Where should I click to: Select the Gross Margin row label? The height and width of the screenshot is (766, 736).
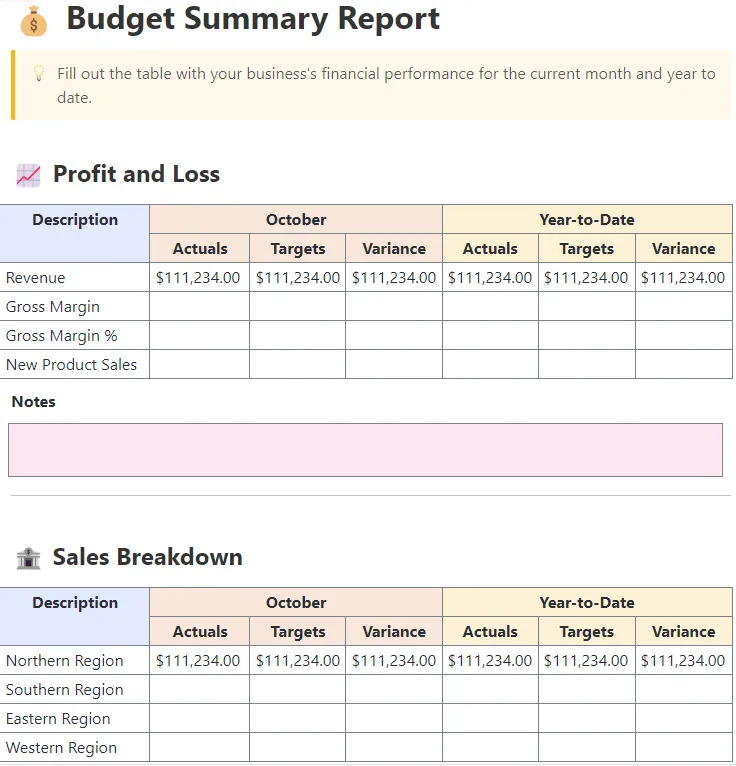click(x=53, y=307)
